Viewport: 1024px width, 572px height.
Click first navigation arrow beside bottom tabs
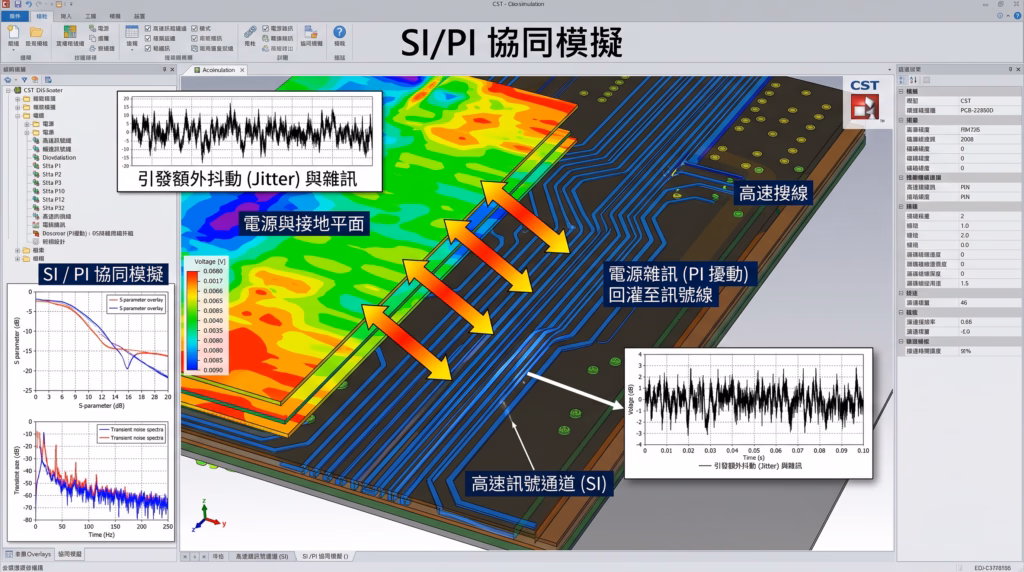[185, 556]
